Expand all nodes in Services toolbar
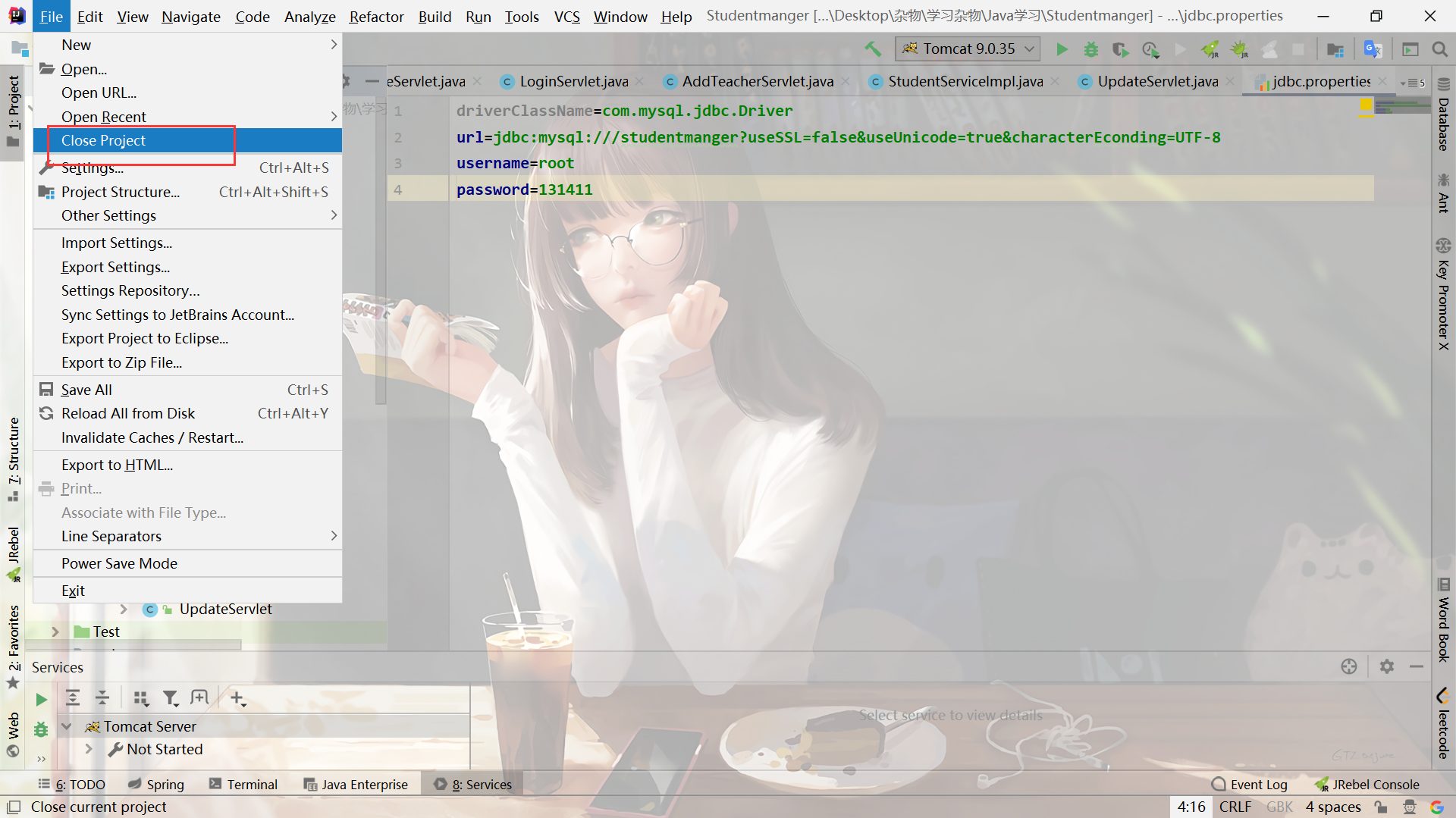Image resolution: width=1456 pixels, height=818 pixels. point(73,698)
